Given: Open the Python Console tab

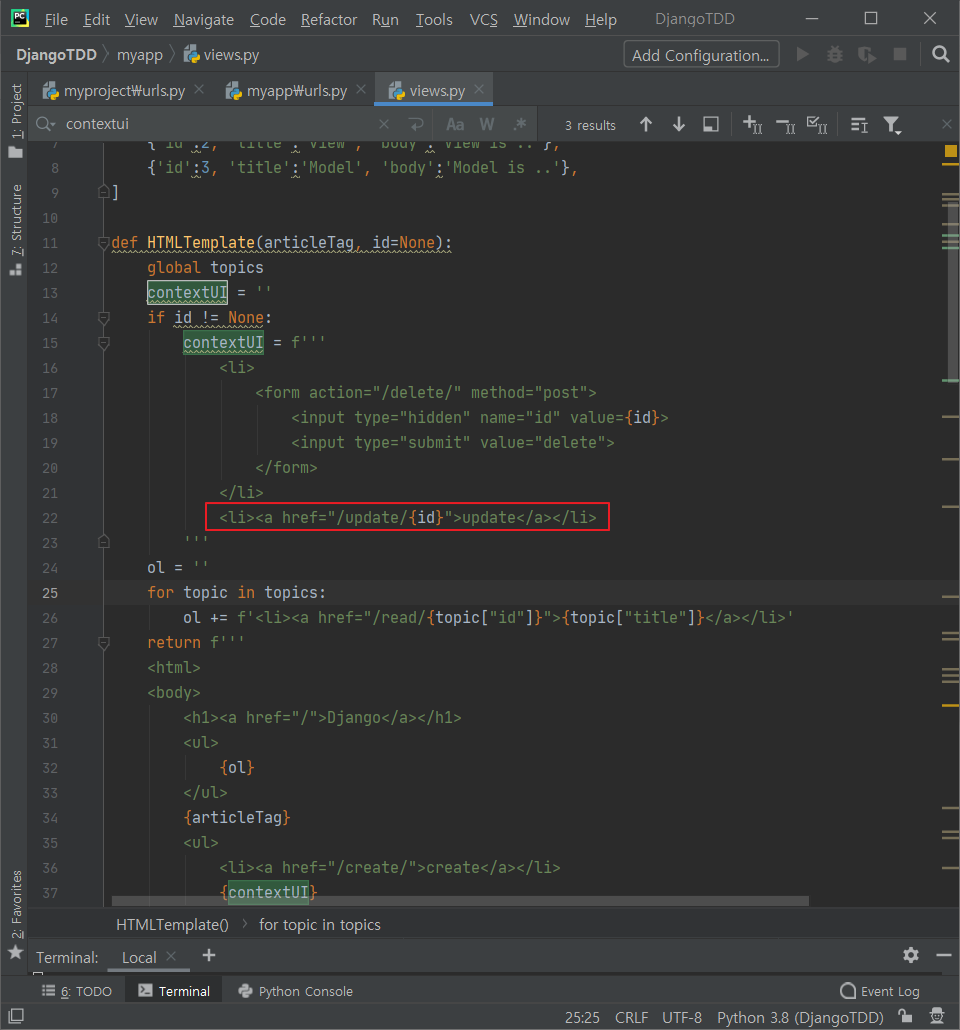Looking at the screenshot, I should (x=296, y=991).
